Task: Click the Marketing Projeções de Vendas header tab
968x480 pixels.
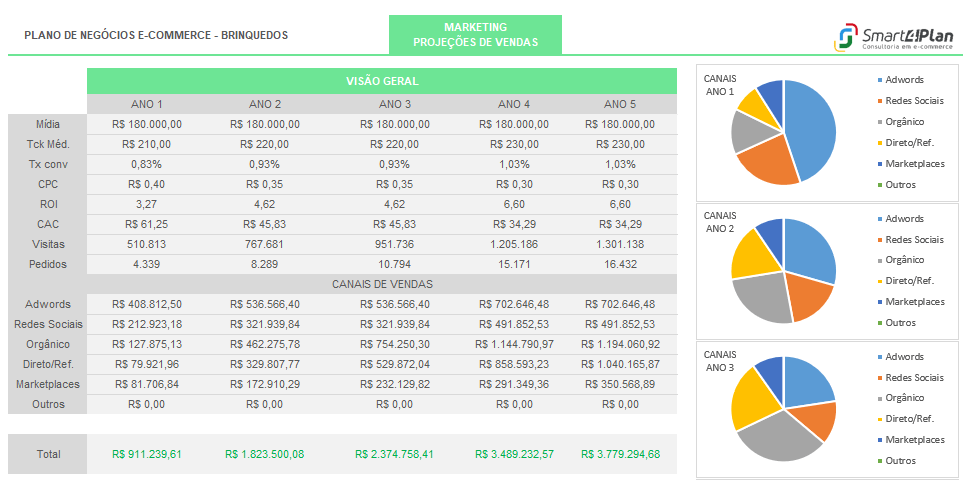Action: (475, 35)
